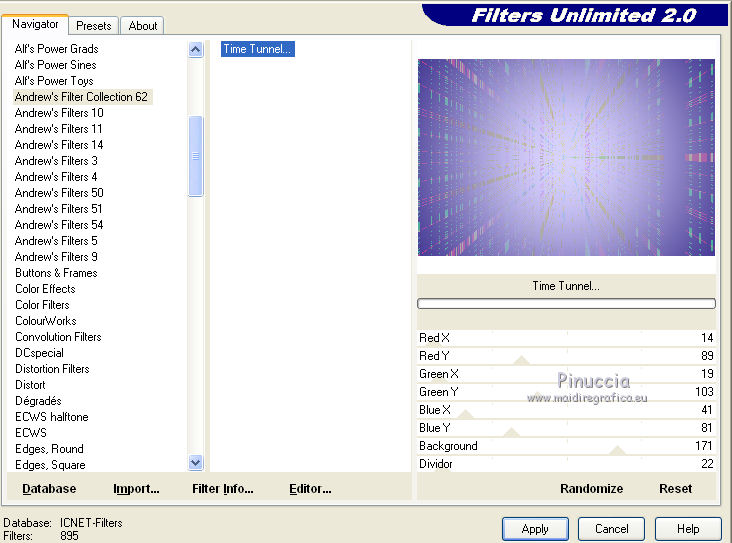Click the category list scrollbar thumb

pos(196,156)
